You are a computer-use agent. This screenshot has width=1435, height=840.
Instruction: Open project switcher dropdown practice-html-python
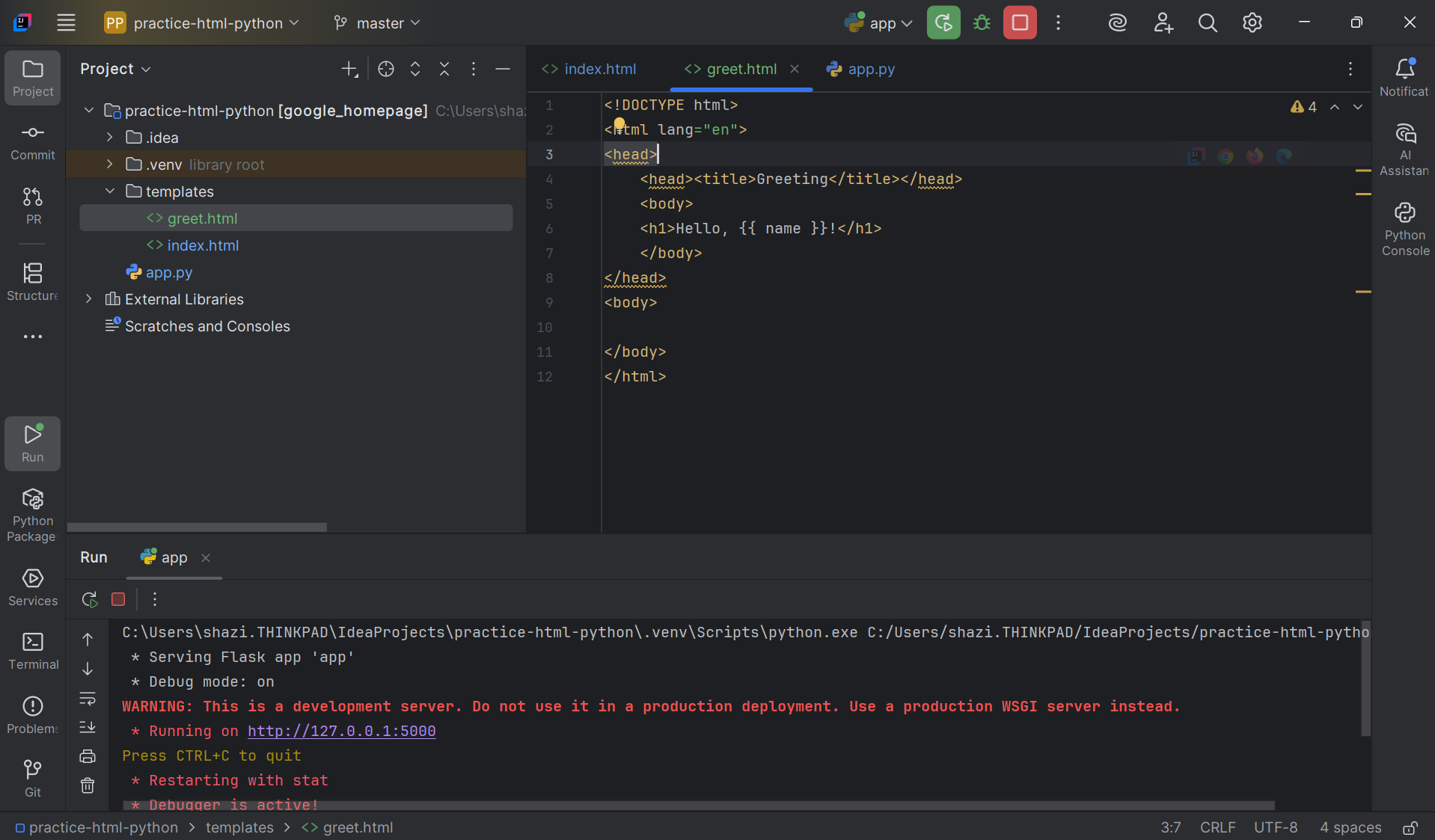[x=202, y=22]
